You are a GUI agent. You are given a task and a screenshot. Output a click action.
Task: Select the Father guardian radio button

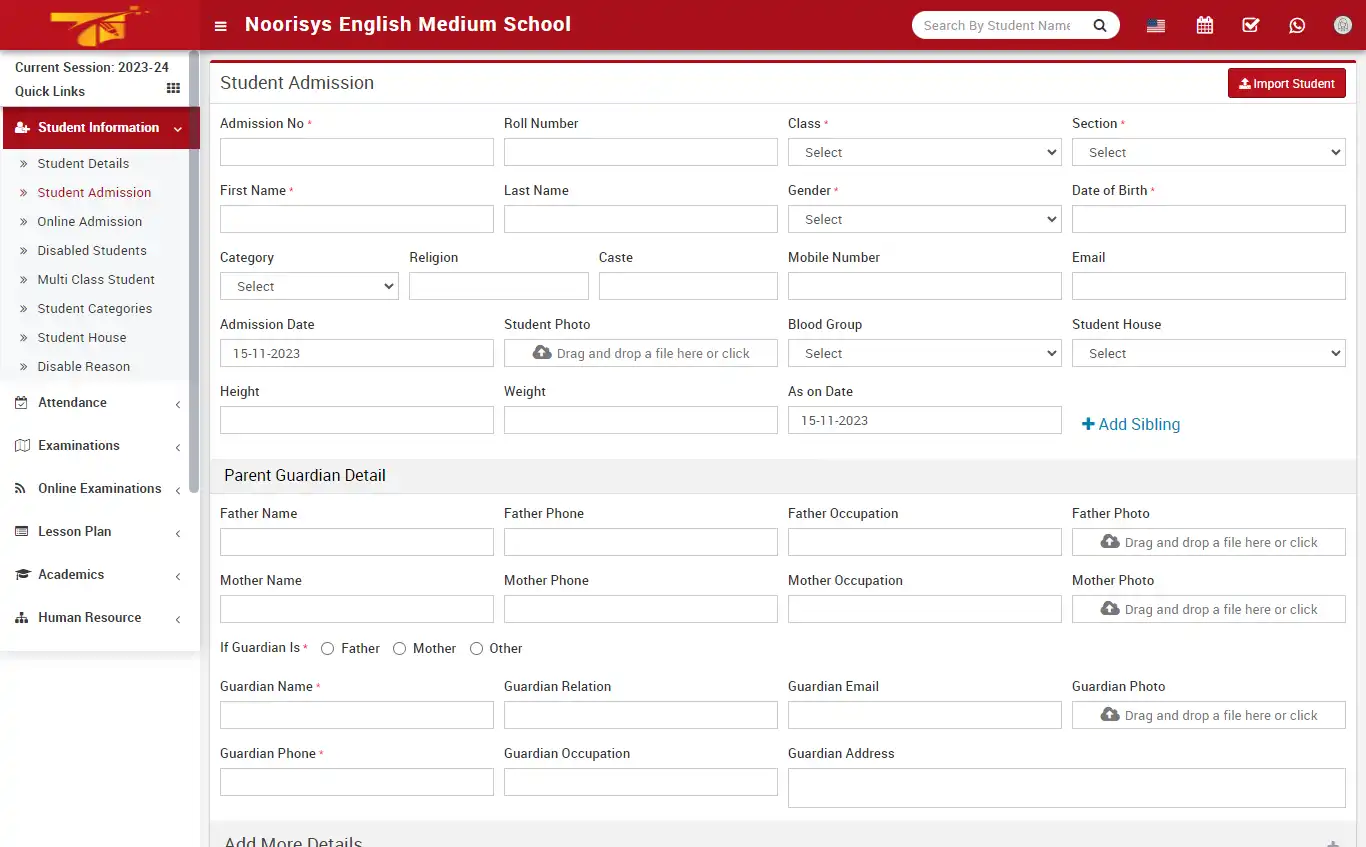[327, 648]
